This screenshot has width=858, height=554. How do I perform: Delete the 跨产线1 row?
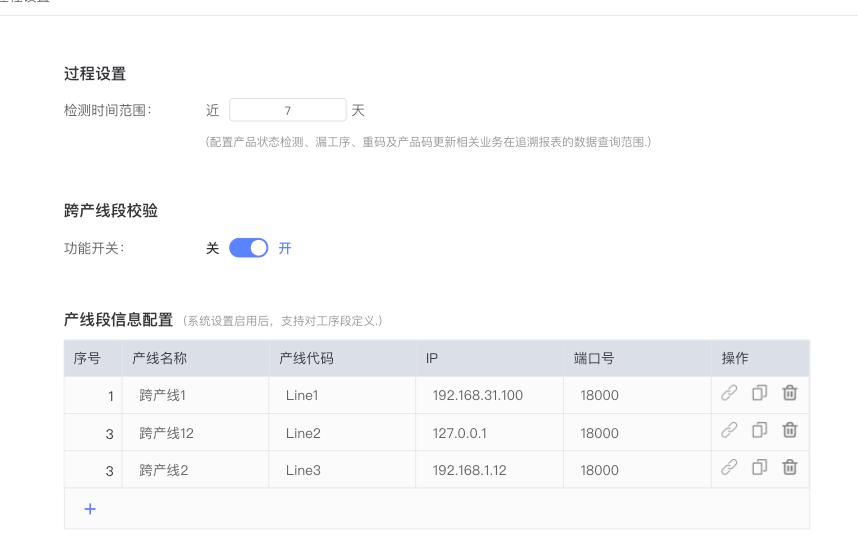[789, 394]
